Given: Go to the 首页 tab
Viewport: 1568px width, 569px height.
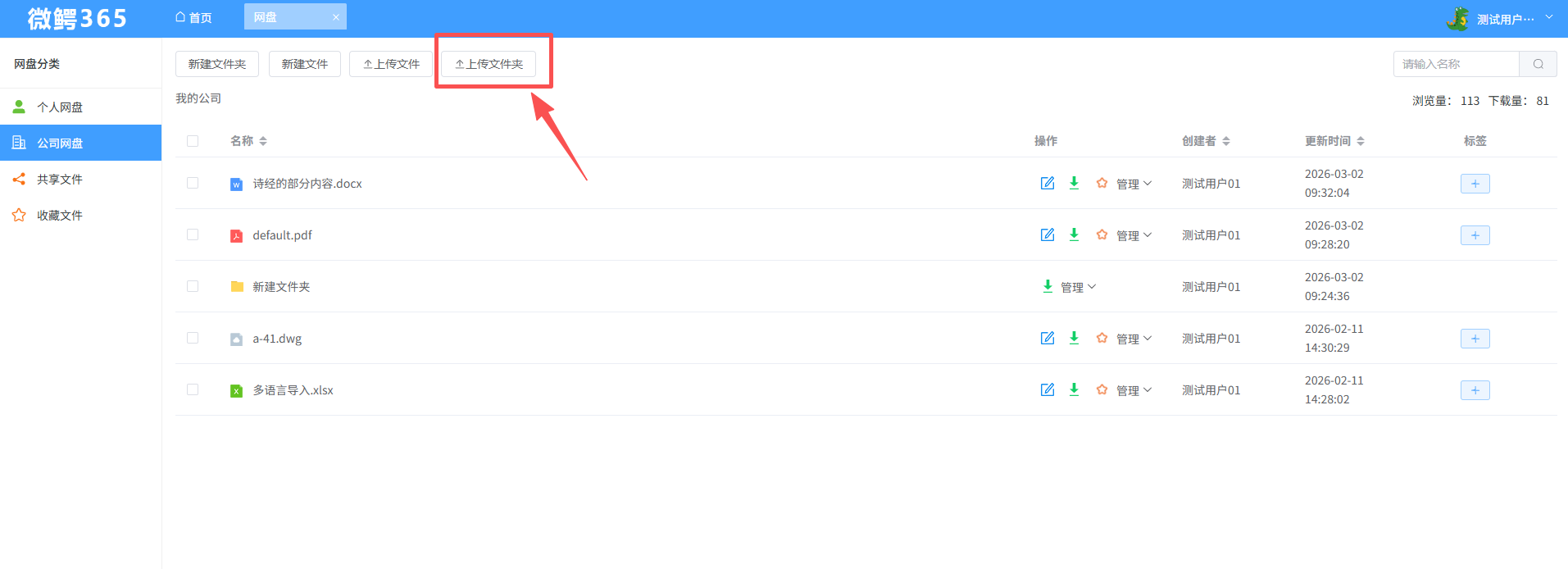Looking at the screenshot, I should pos(193,17).
